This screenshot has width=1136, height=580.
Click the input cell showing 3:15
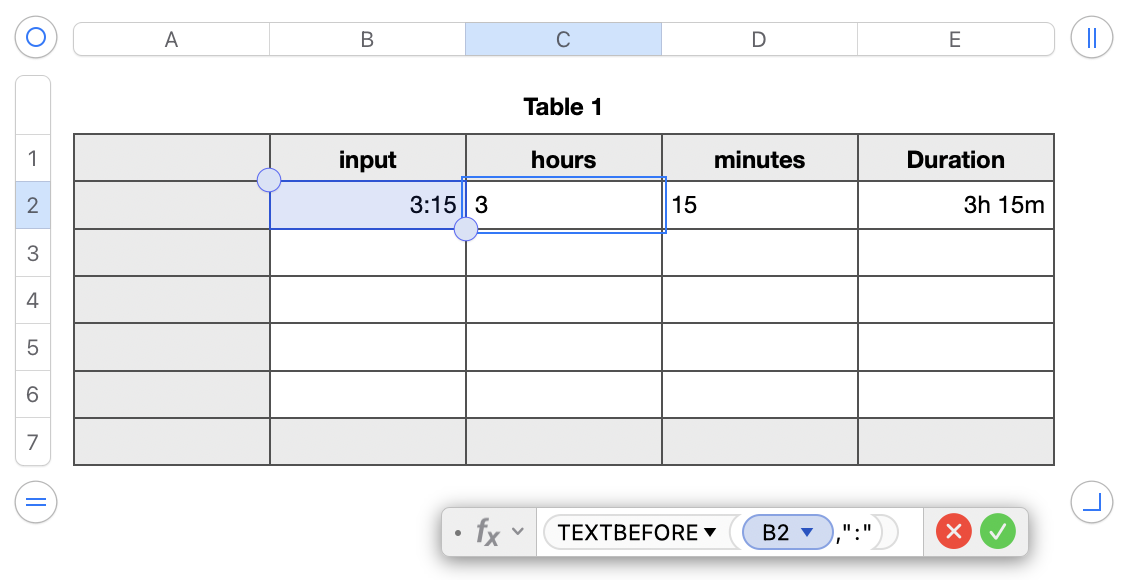(x=367, y=206)
